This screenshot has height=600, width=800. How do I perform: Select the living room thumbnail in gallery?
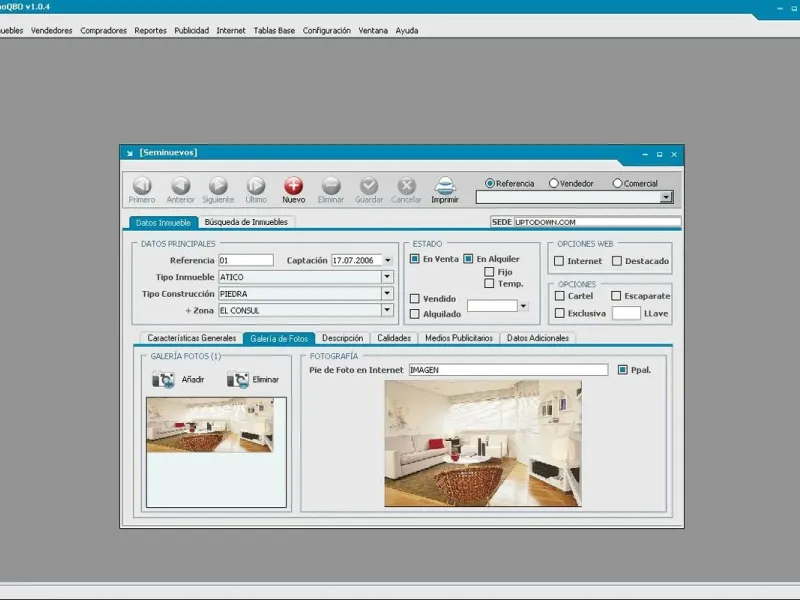(210, 426)
